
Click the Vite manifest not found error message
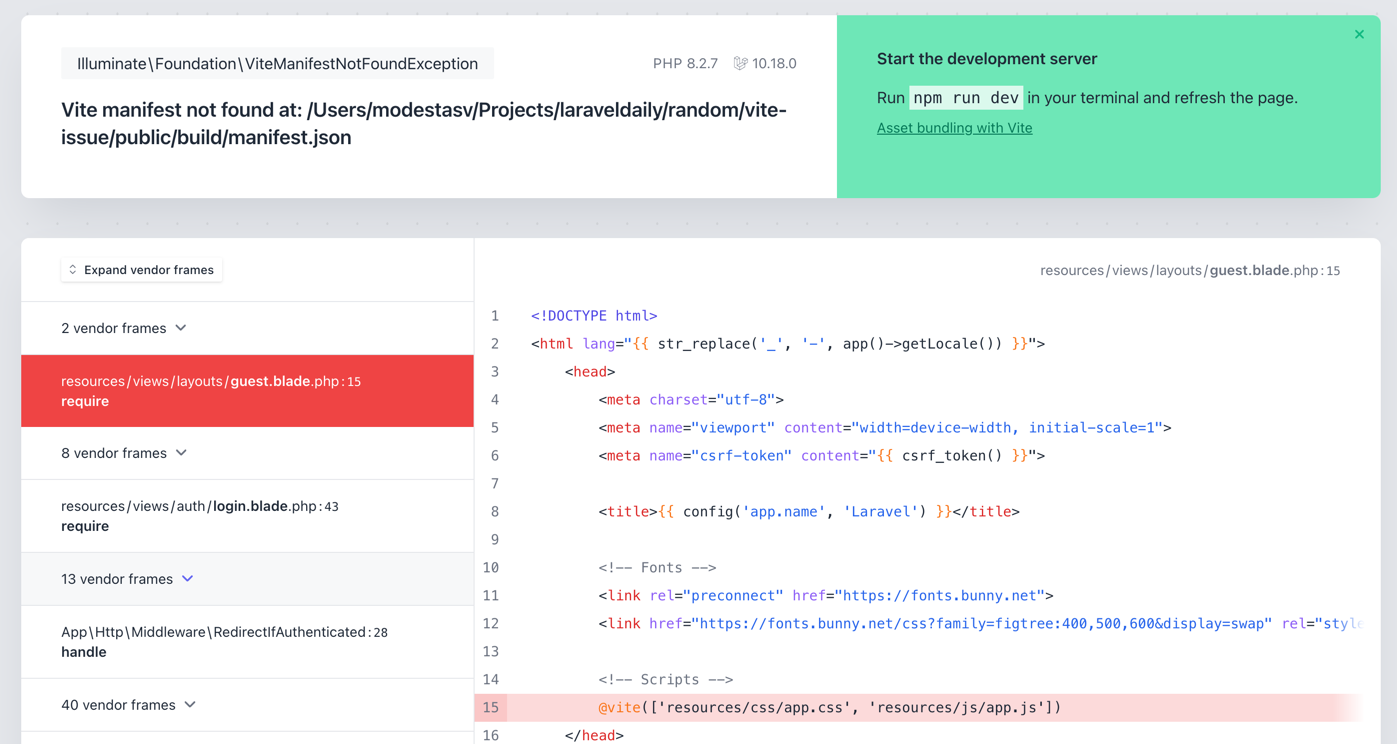tap(424, 124)
